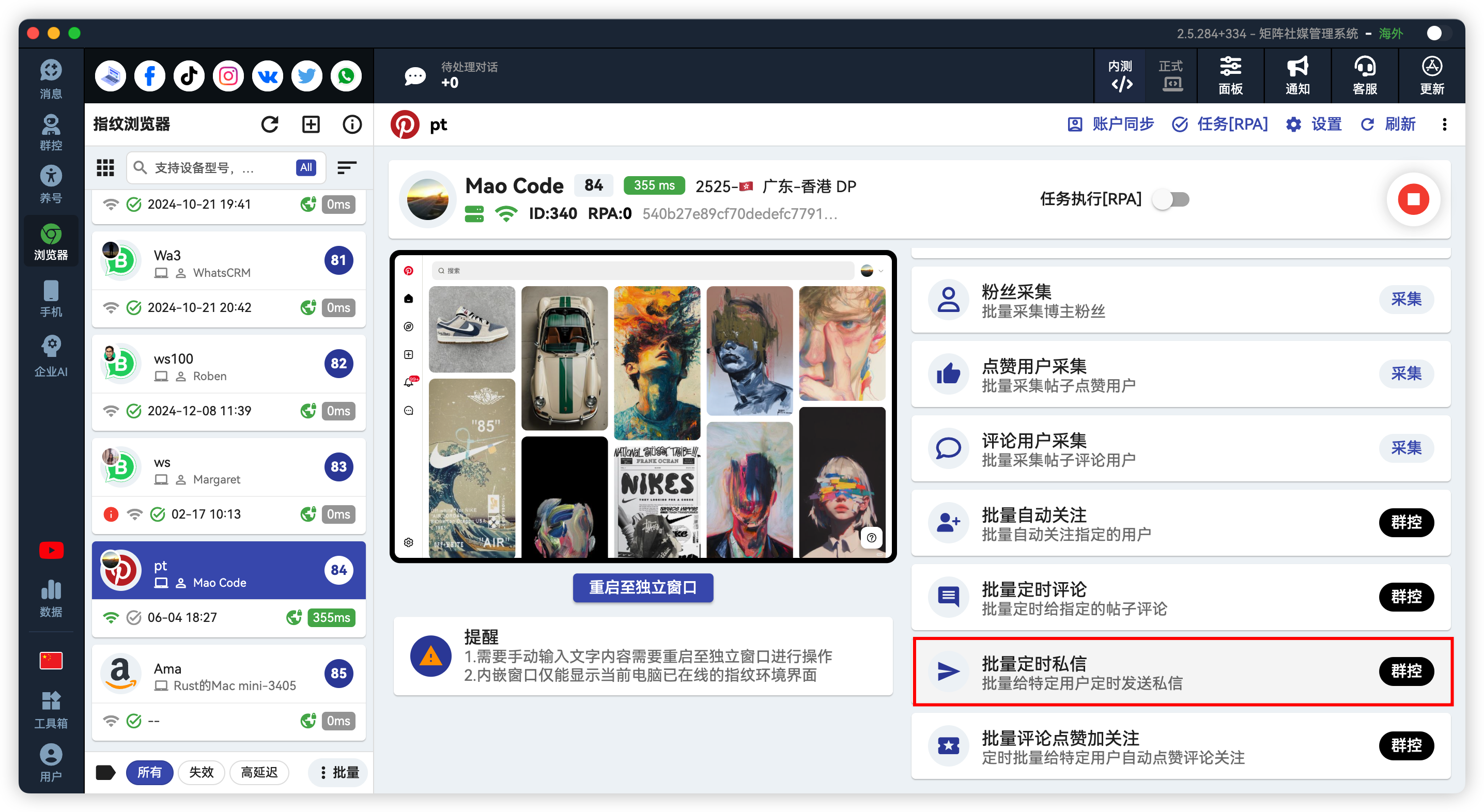Open the 养号 sidebar section
The height and width of the screenshot is (812, 1484).
[x=51, y=185]
